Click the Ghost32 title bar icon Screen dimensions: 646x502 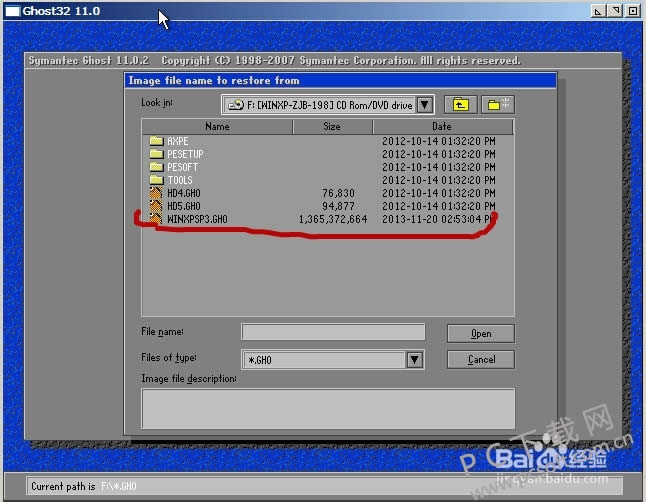10,11
